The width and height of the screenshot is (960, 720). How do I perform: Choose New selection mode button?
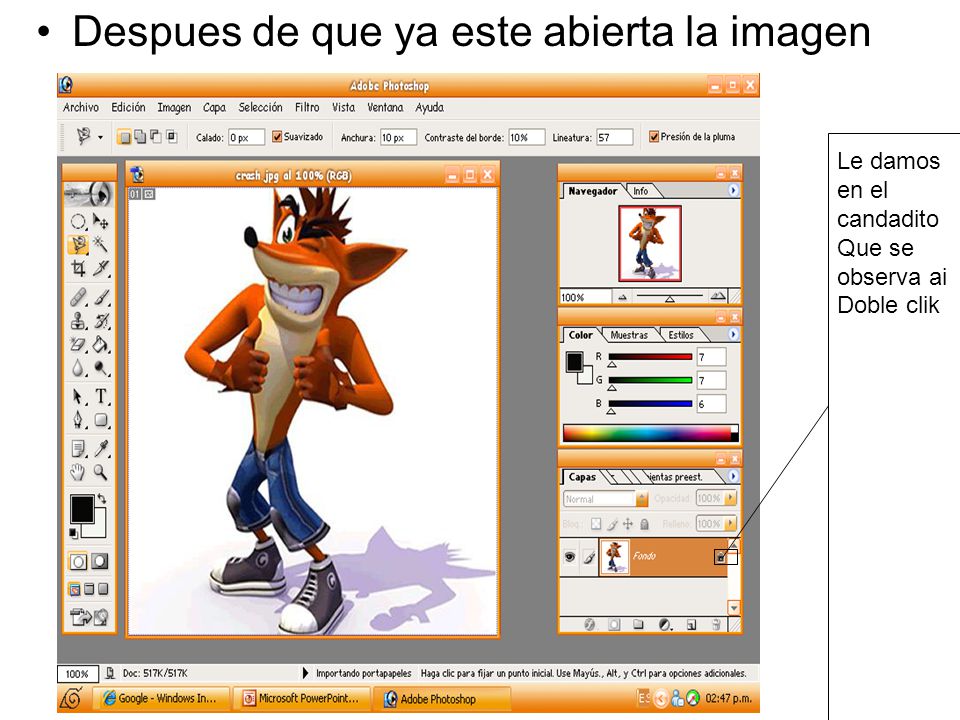coord(124,137)
